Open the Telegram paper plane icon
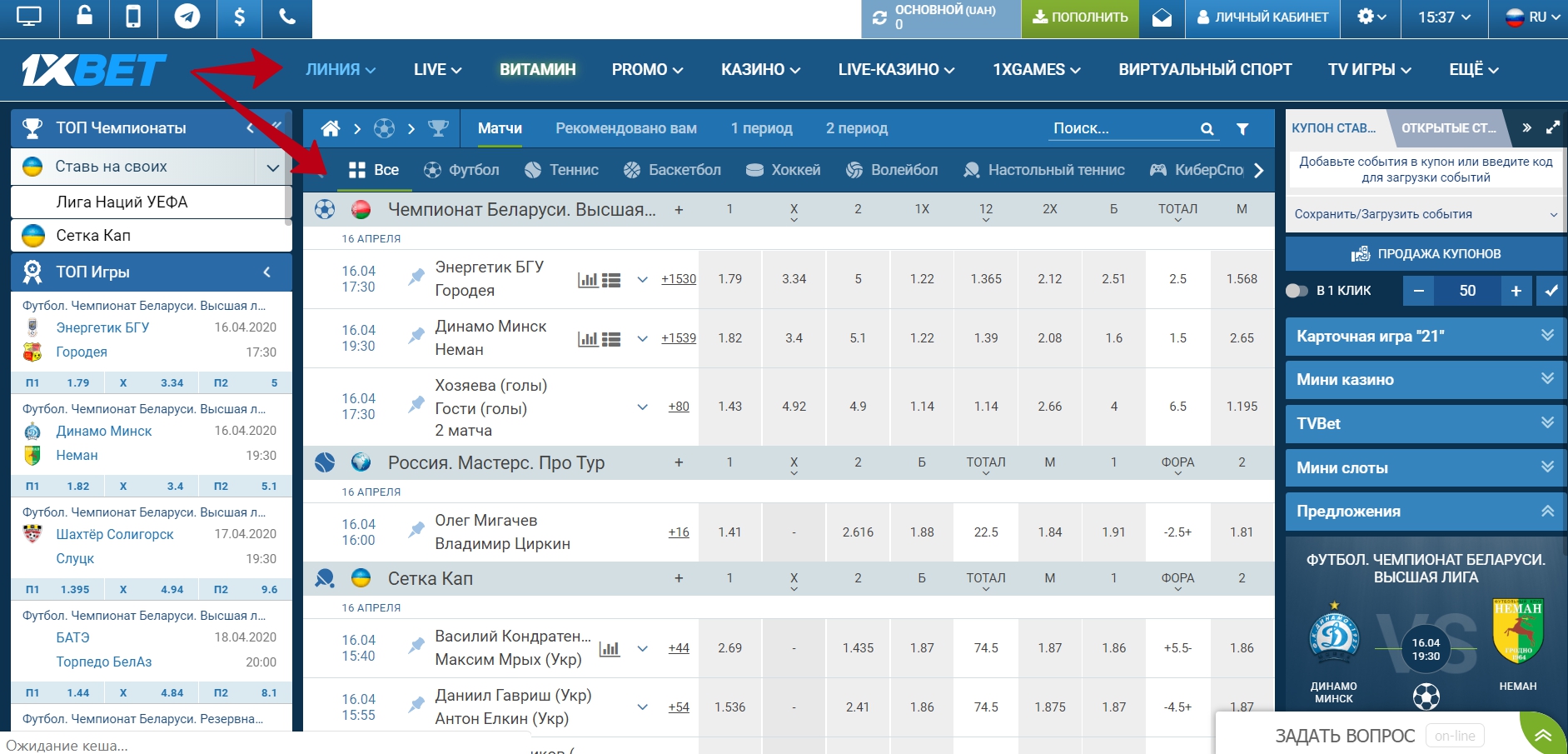 click(x=187, y=17)
